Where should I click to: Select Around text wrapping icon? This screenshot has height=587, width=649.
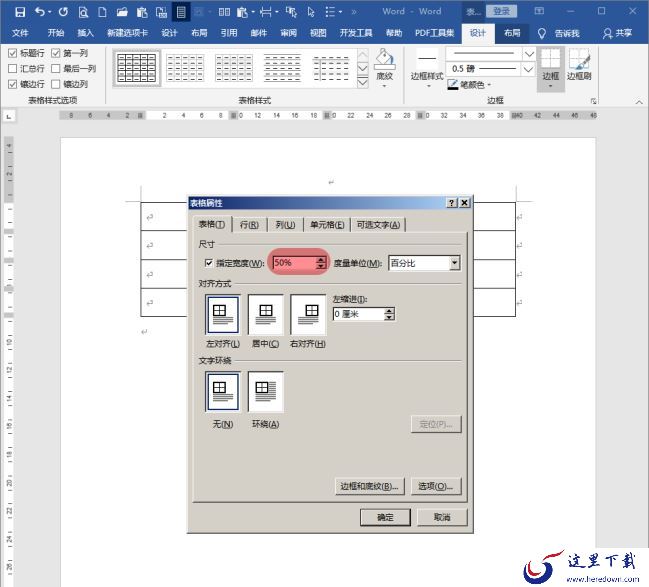pos(265,392)
